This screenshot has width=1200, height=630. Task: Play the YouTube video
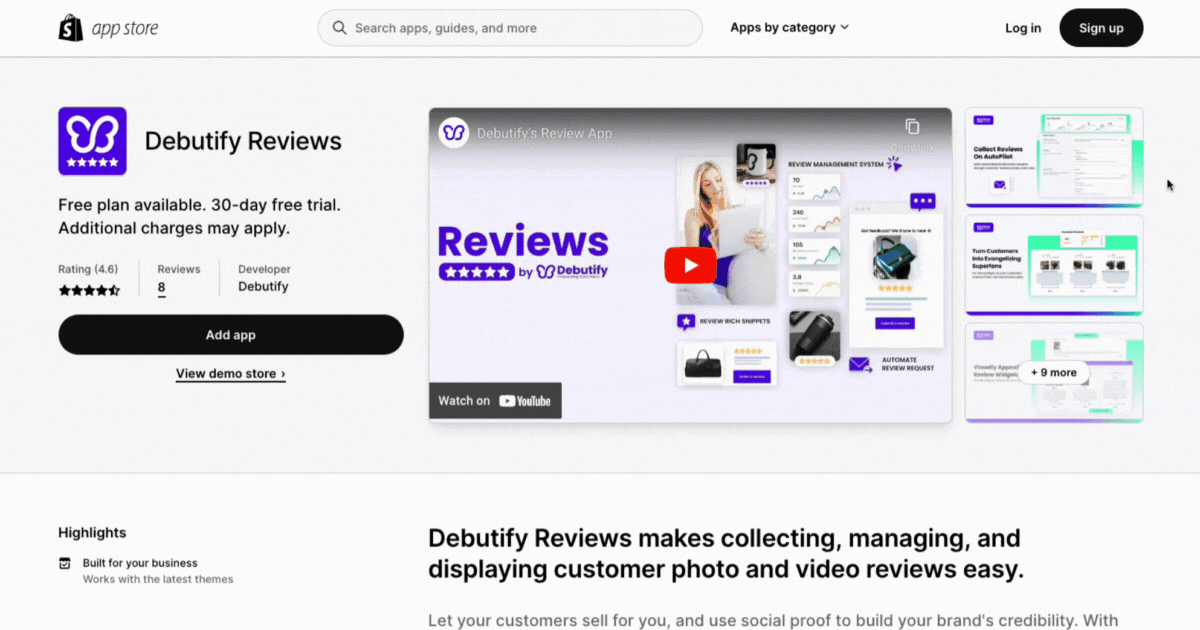pos(690,265)
